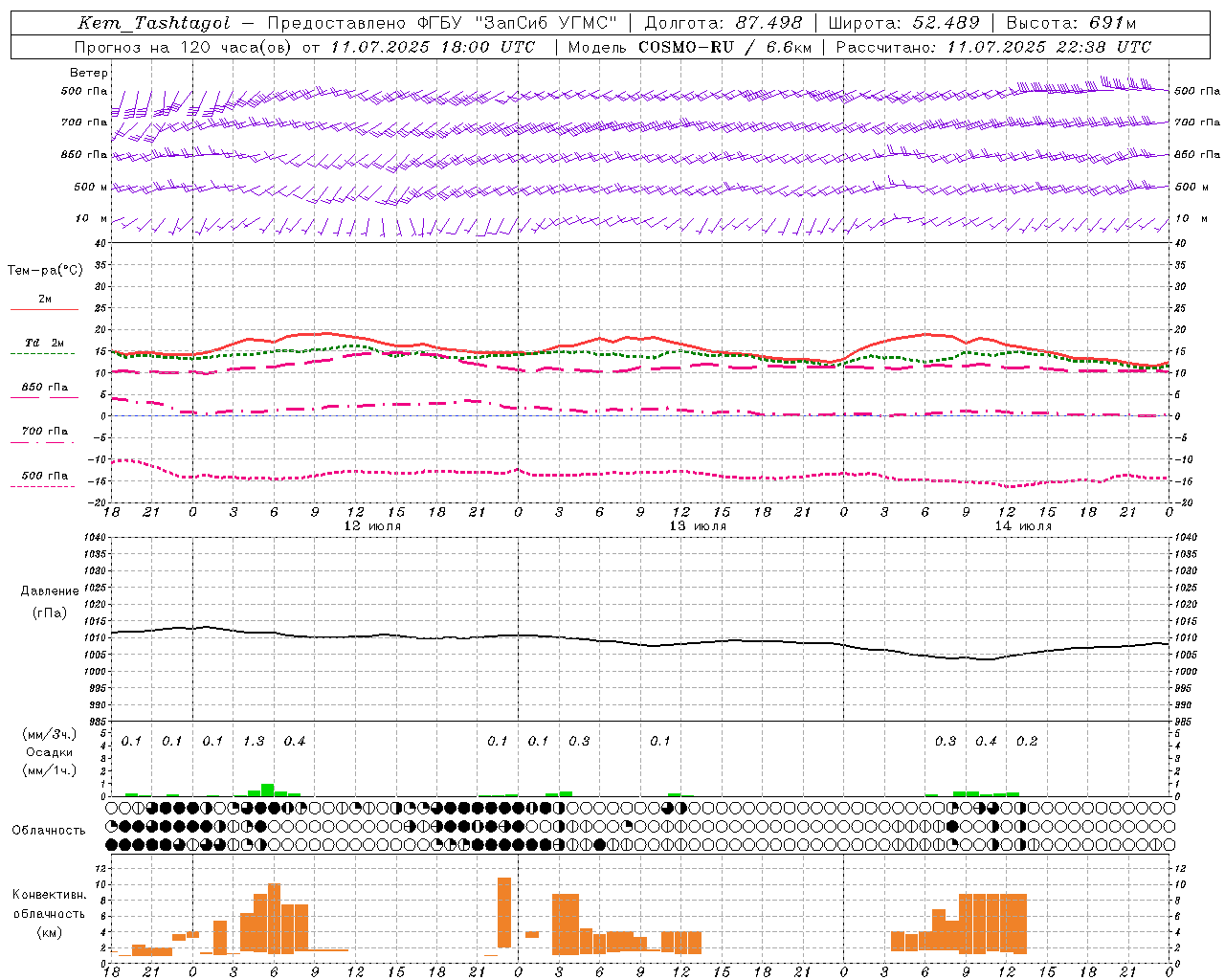Click the 'Рассчитано: 11.07.2025 22:38 UTC' timestamp
Viewport: 1225px width, 980px height.
coord(993,47)
